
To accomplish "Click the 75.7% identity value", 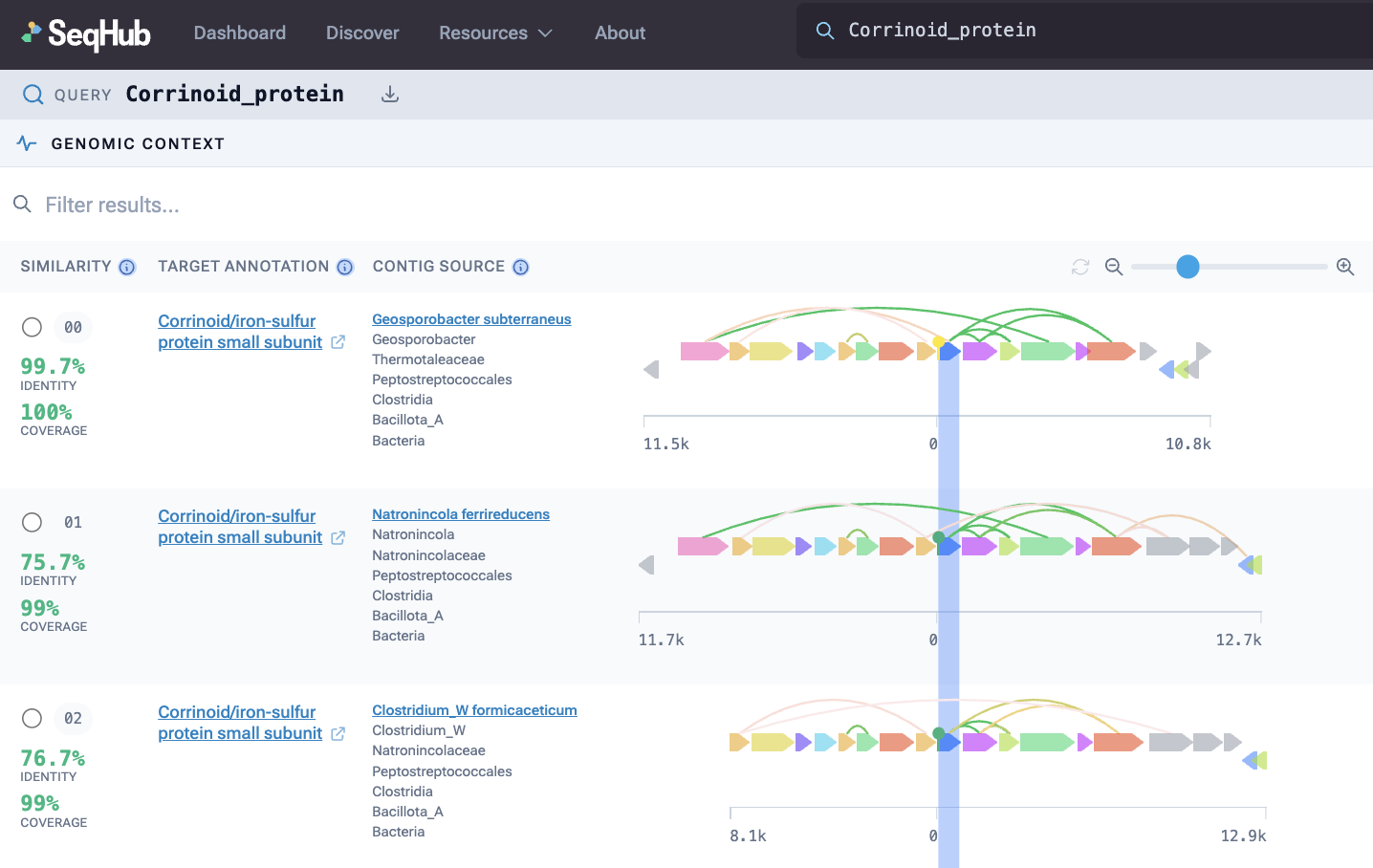I will click(53, 562).
